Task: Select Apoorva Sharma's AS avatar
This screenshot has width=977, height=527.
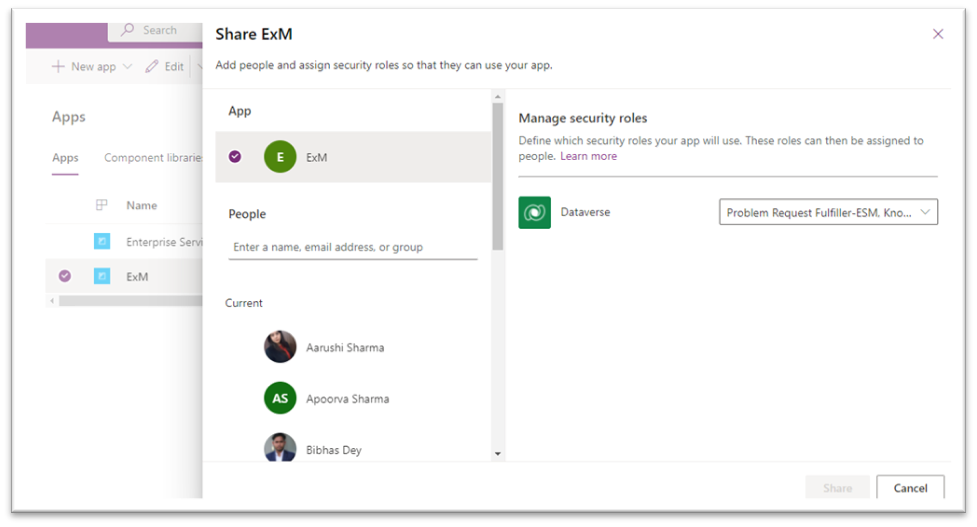Action: tap(280, 398)
